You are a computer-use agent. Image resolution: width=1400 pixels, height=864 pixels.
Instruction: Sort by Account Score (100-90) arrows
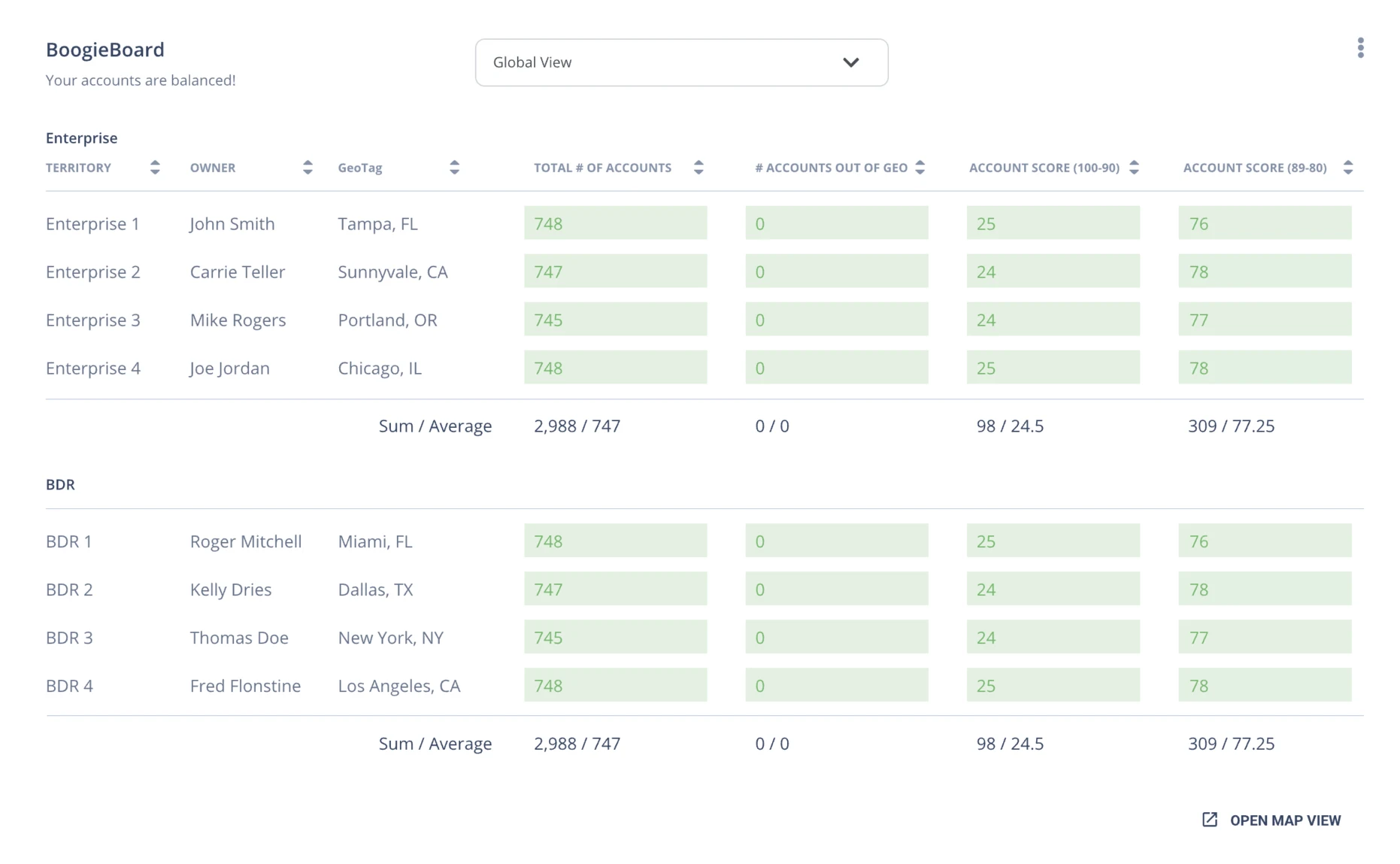click(1134, 168)
